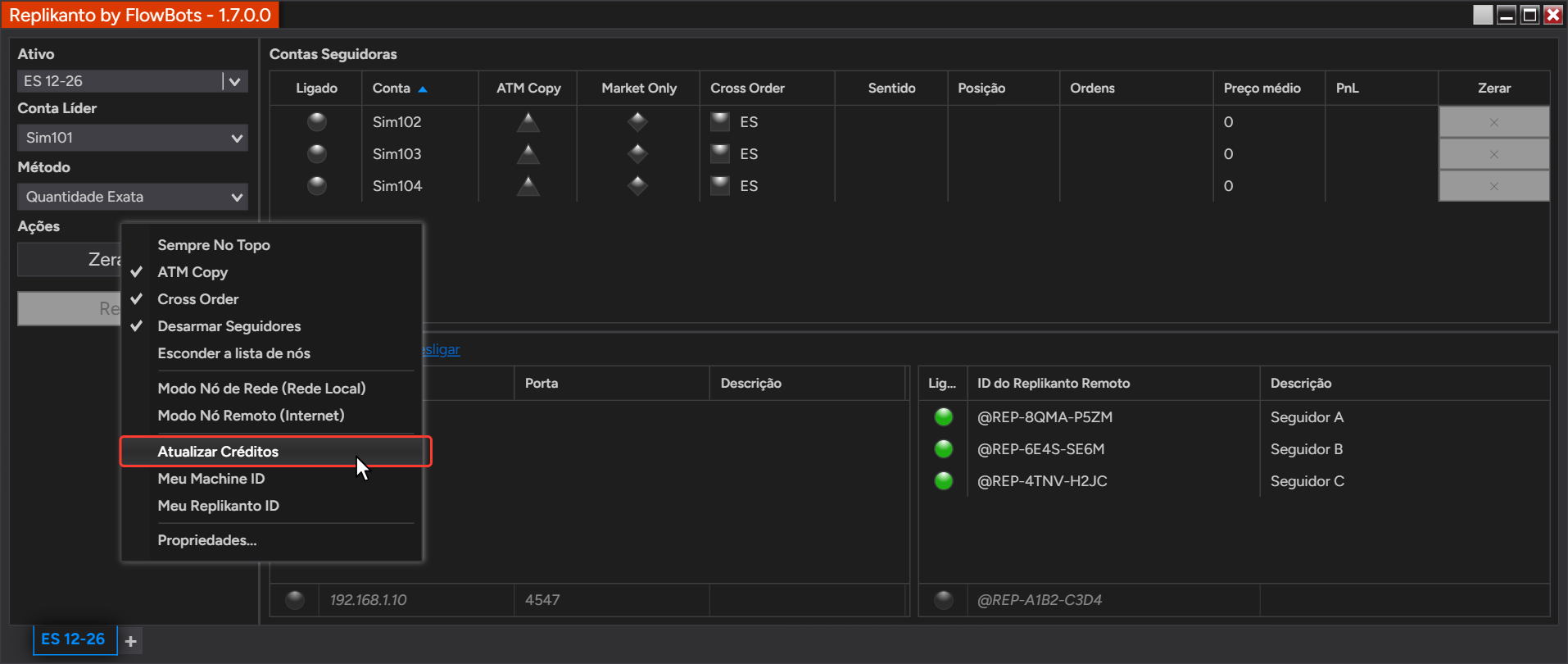Toggle Ligado indicator for Sim104
Image resolution: width=1568 pixels, height=664 pixels.
point(317,186)
